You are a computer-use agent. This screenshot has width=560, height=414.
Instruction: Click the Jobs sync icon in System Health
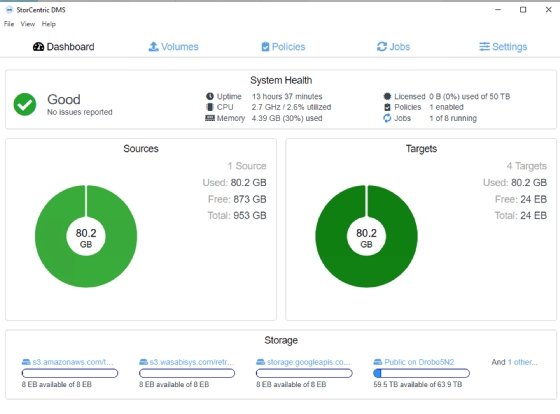[x=387, y=118]
